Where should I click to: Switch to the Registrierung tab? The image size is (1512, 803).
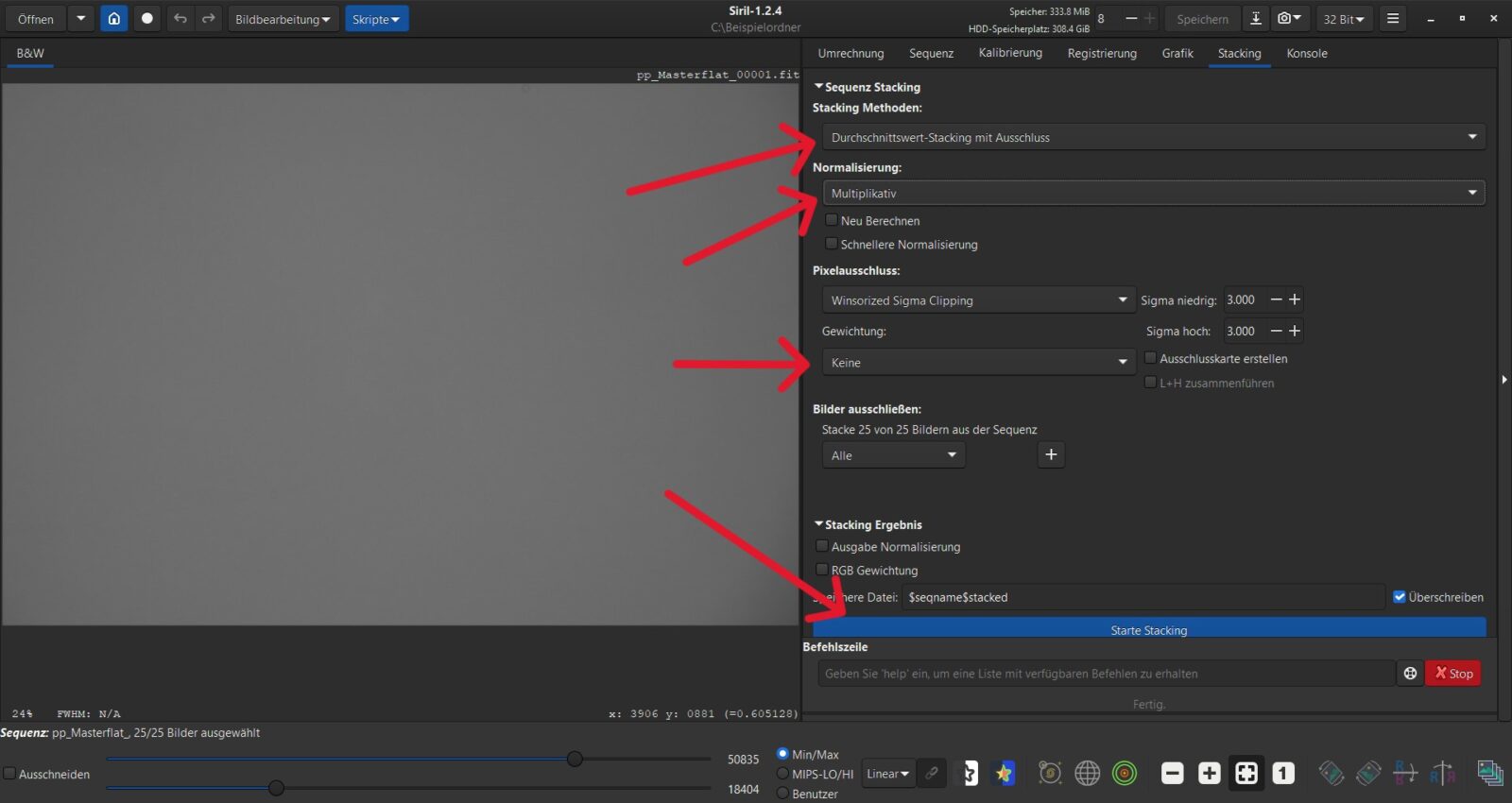pos(1102,53)
